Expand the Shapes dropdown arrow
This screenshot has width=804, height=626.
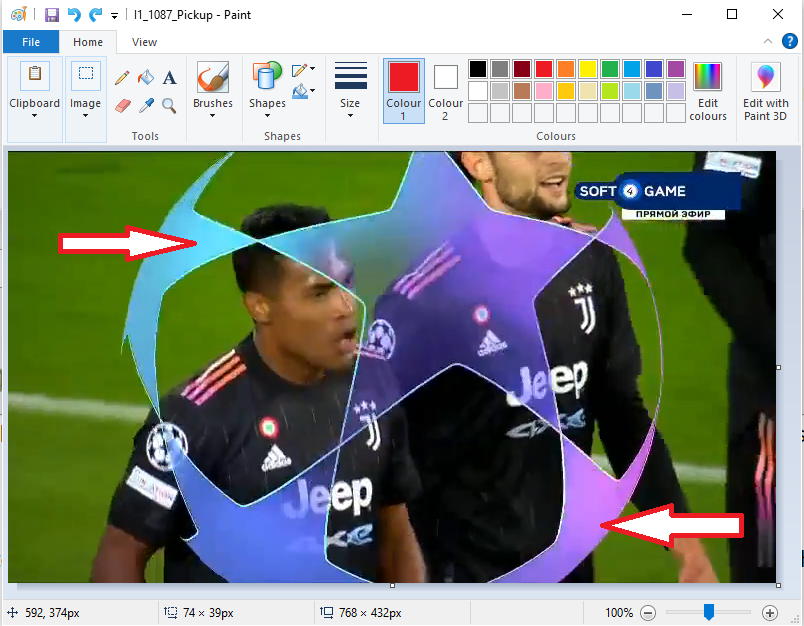(267, 116)
